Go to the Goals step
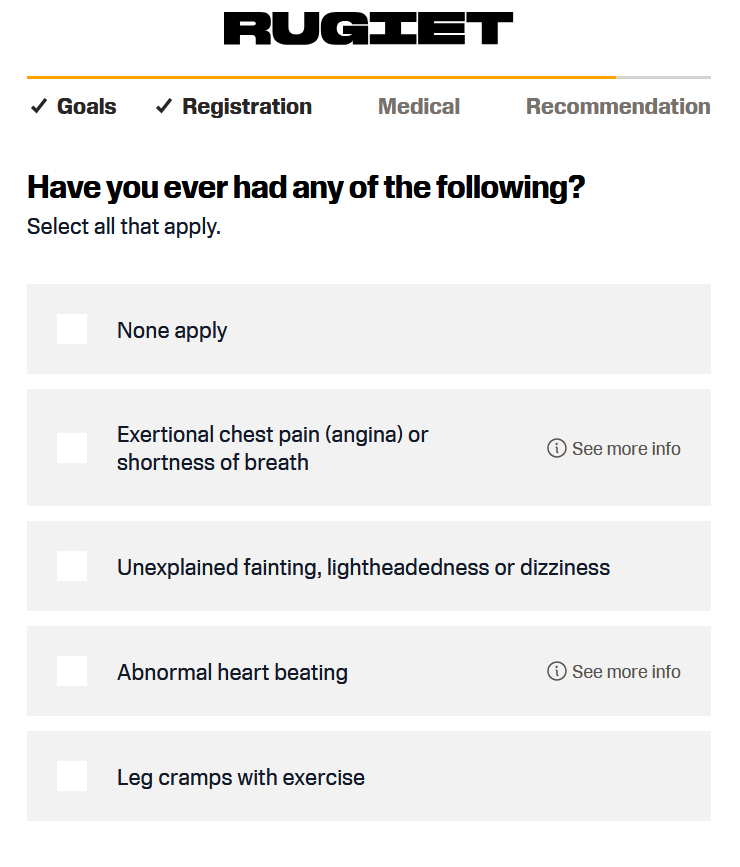Image resolution: width=740 pixels, height=867 pixels. (x=86, y=106)
